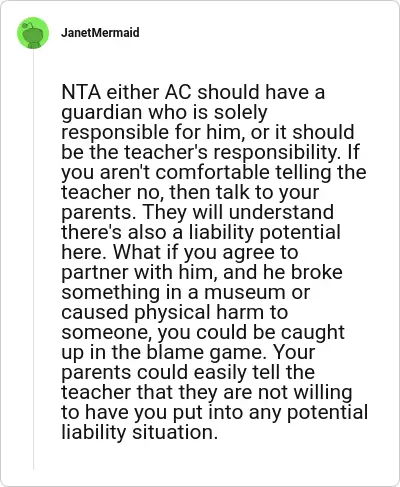Click the line 'here. What if you agree to'
Screen dimensions: 400x487
180,252
